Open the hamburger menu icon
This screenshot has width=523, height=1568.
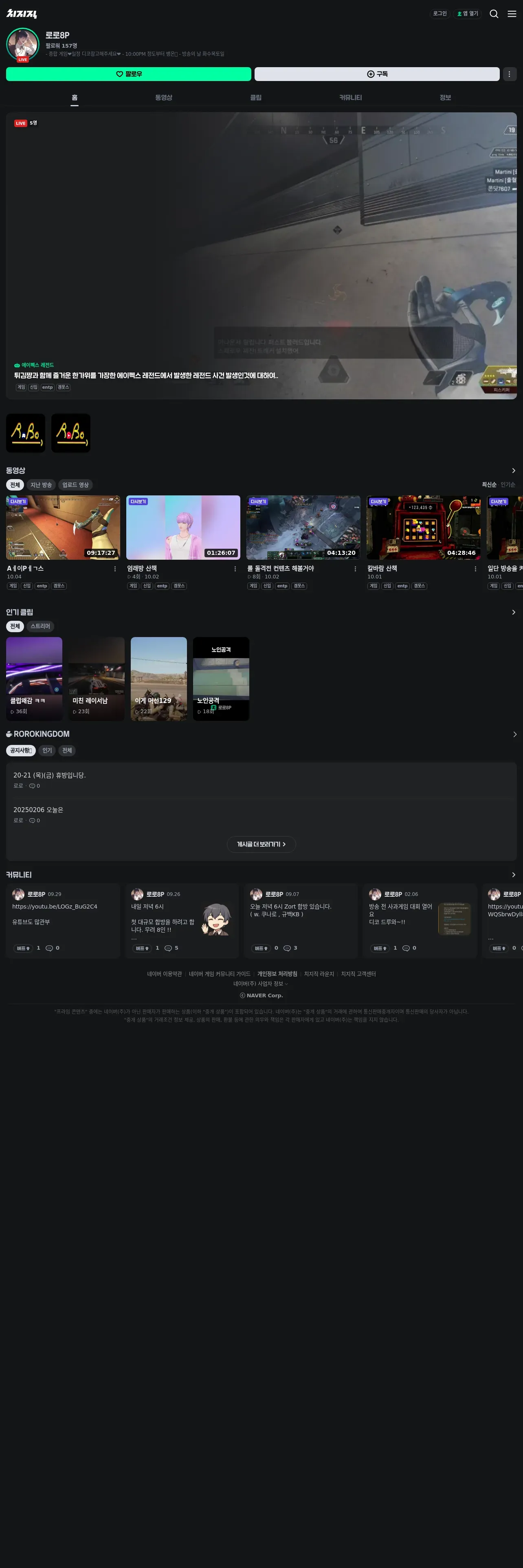pyautogui.click(x=512, y=13)
